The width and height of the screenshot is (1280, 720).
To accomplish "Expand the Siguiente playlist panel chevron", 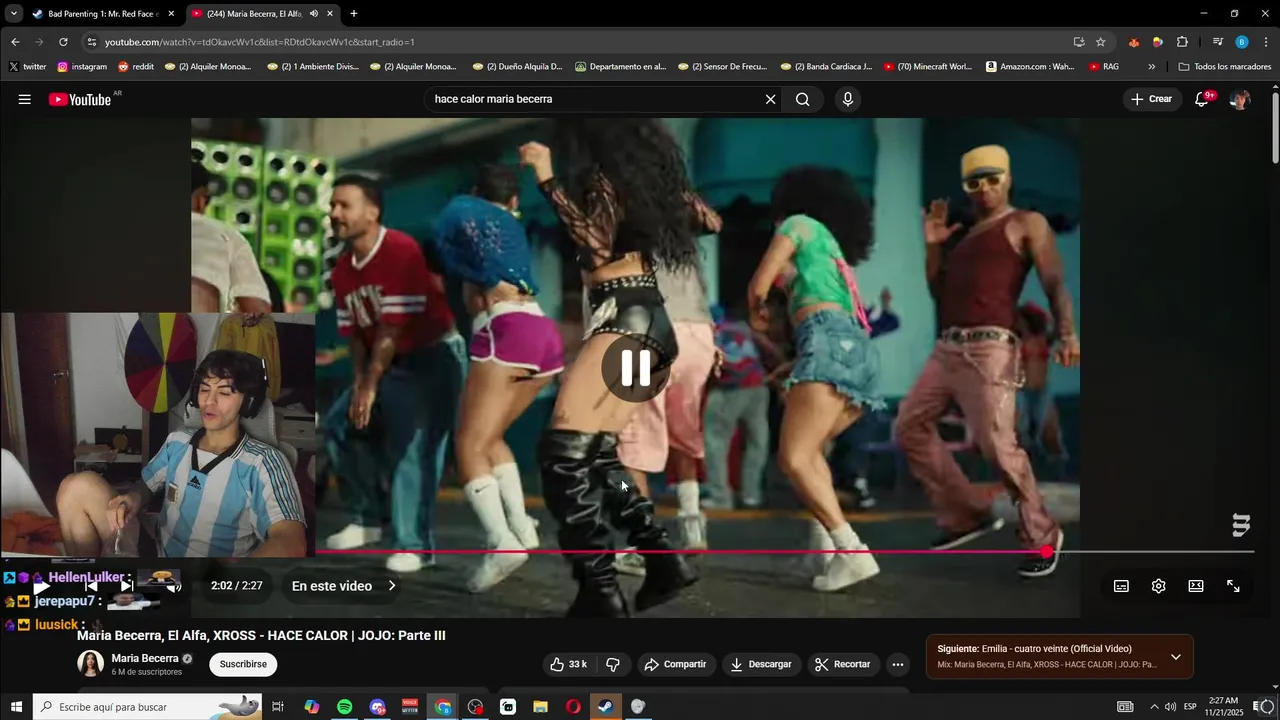I will (1176, 657).
